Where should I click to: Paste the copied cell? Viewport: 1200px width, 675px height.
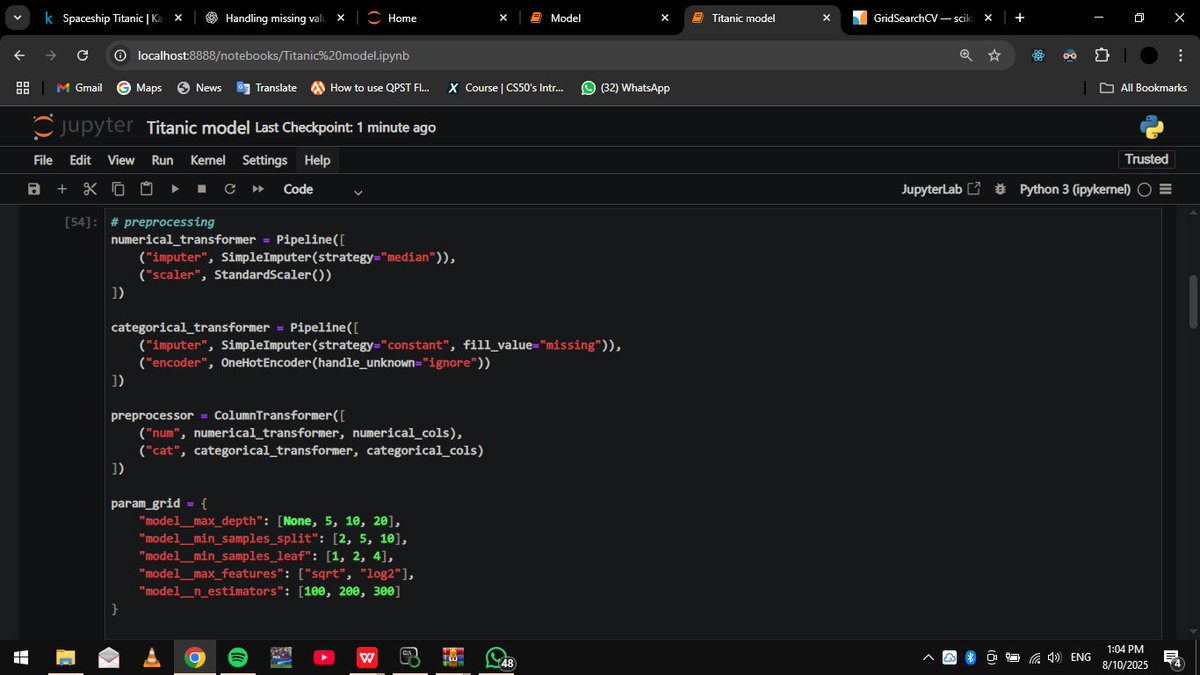(145, 188)
